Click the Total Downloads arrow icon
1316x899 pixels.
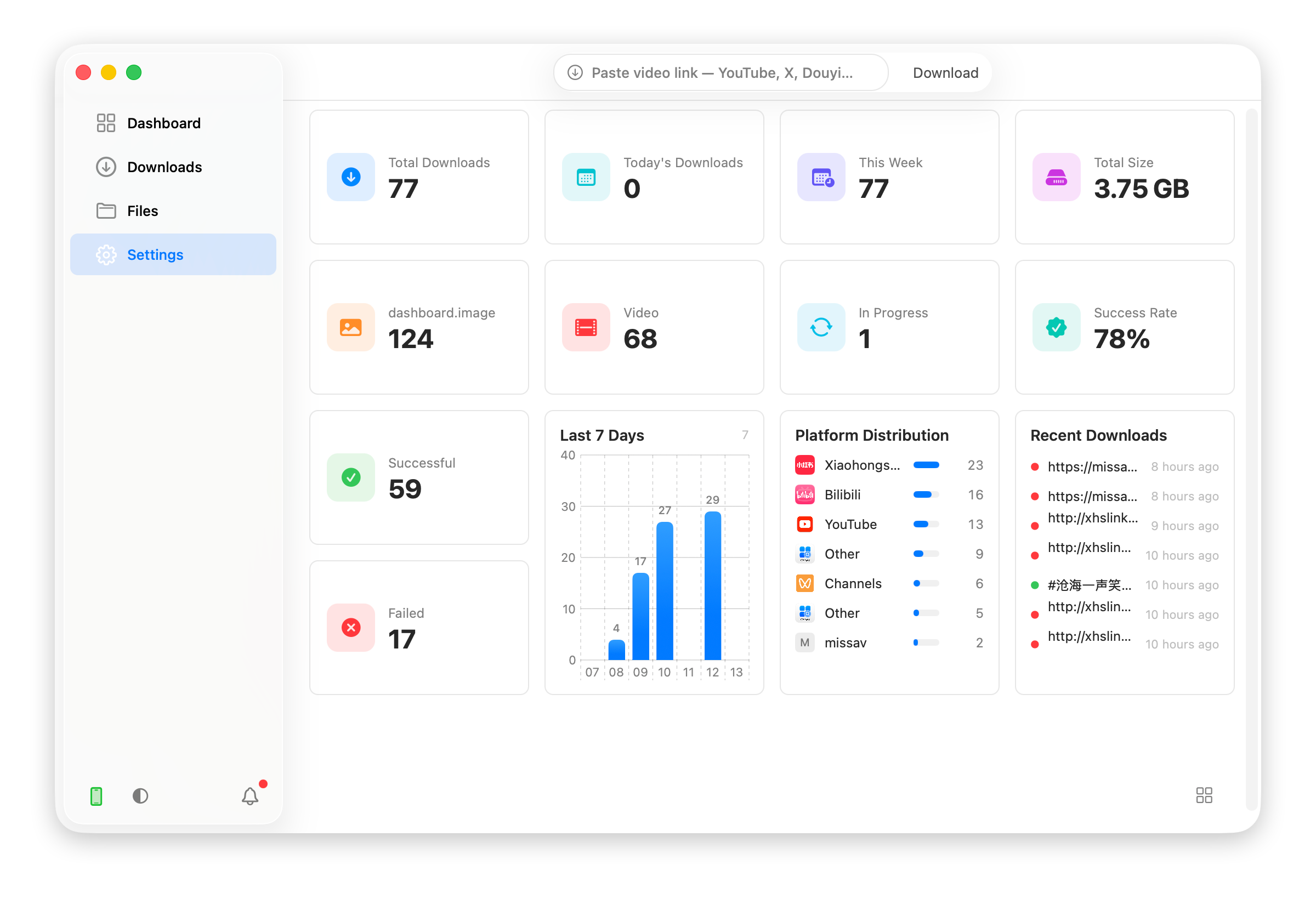coord(351,177)
